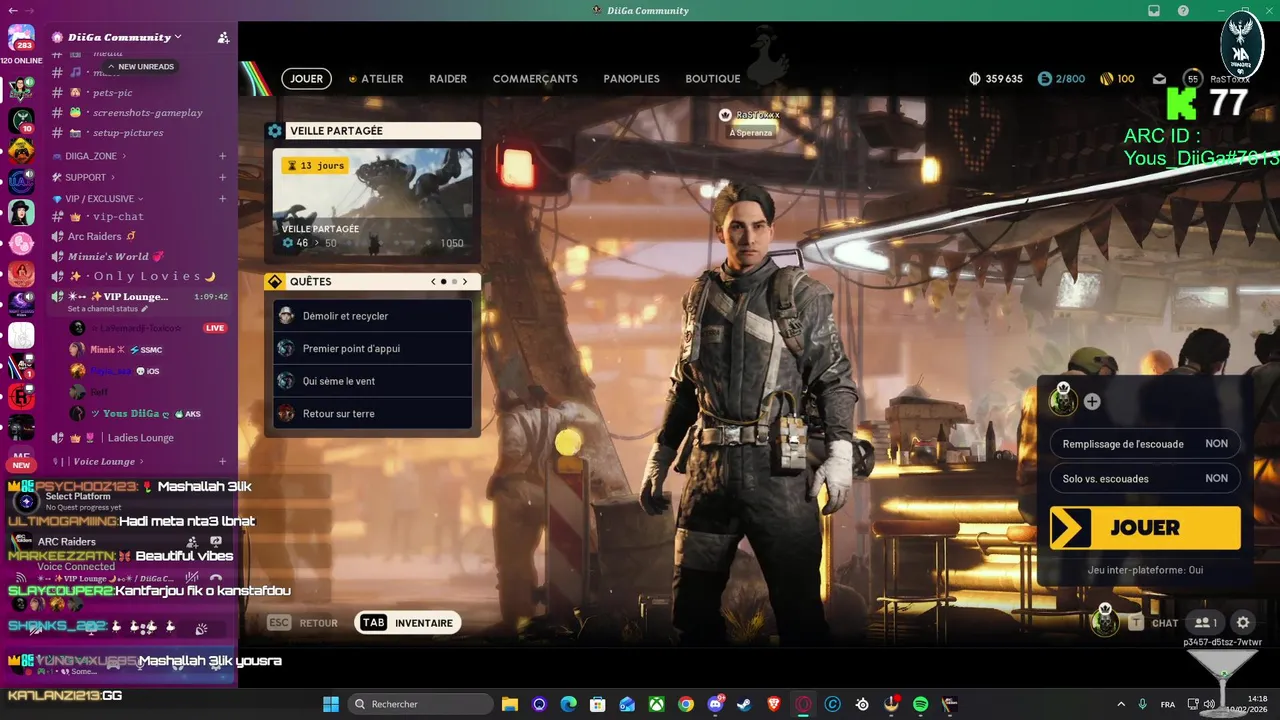
Task: Open Steam from the taskbar
Action: point(744,704)
